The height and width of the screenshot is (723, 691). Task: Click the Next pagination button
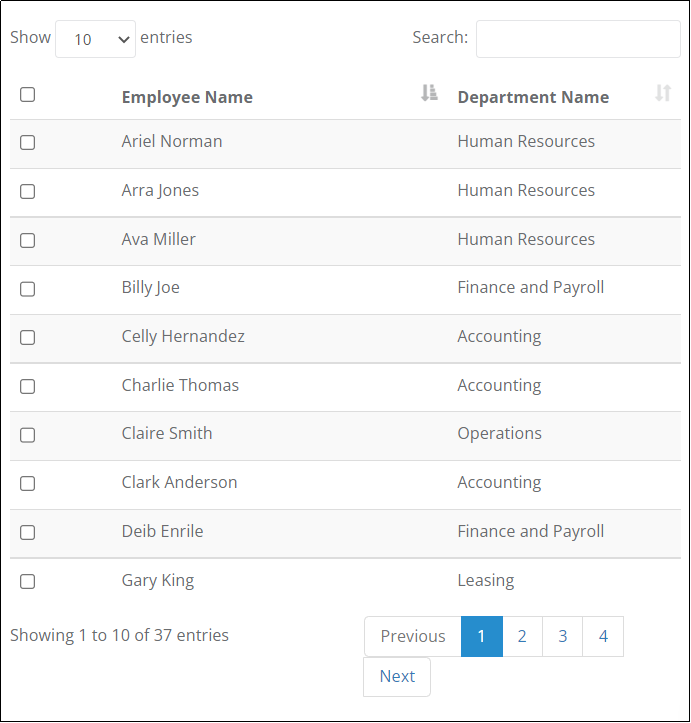397,676
